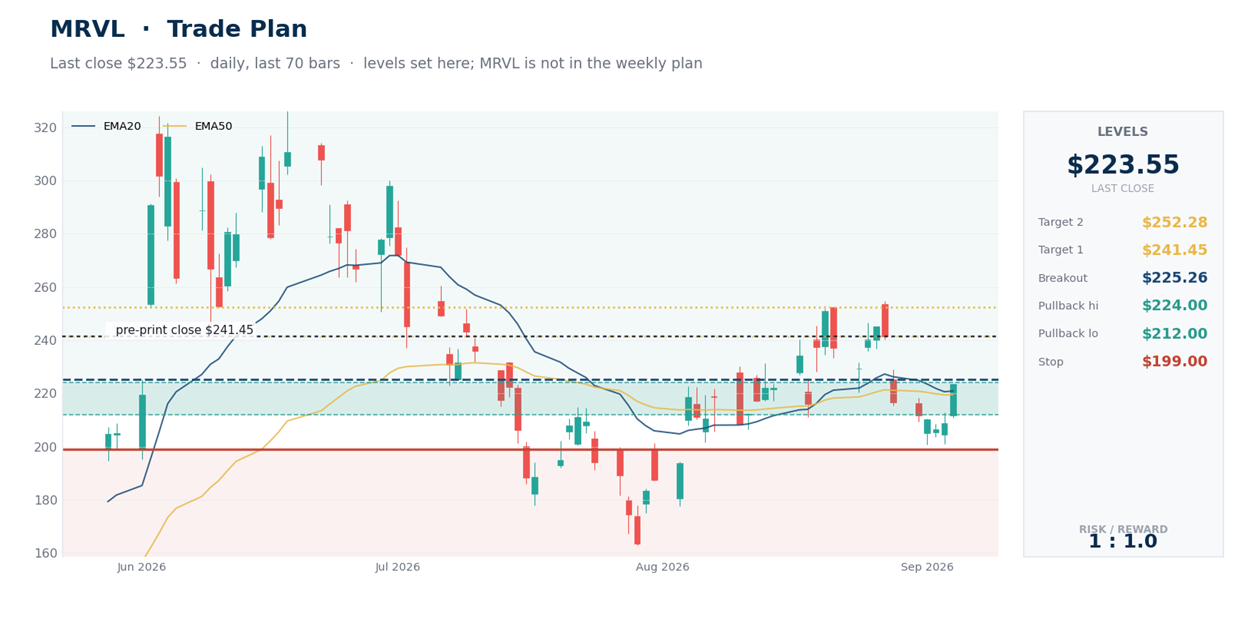Click the Target 1 value $241.45

1174,250
